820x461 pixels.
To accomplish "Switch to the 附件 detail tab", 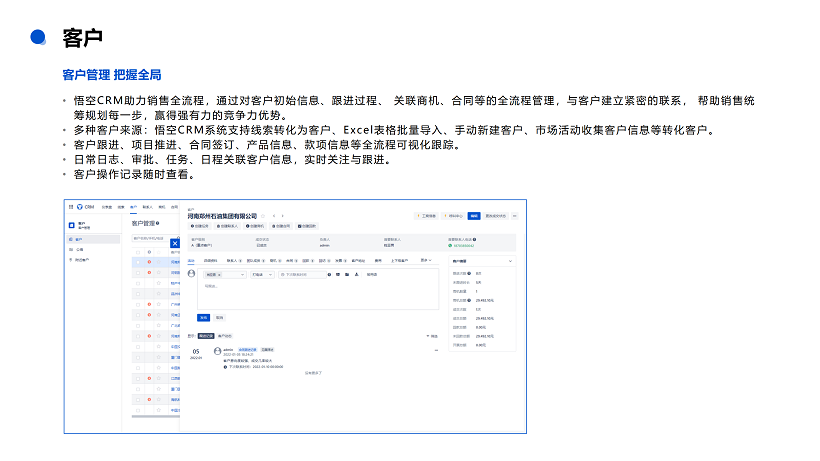I will click(378, 260).
